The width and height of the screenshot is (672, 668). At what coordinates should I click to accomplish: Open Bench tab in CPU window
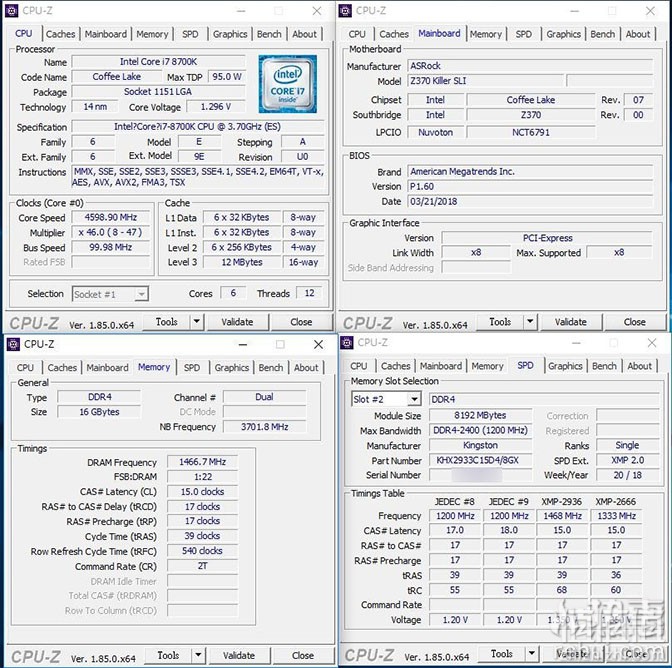pyautogui.click(x=269, y=34)
